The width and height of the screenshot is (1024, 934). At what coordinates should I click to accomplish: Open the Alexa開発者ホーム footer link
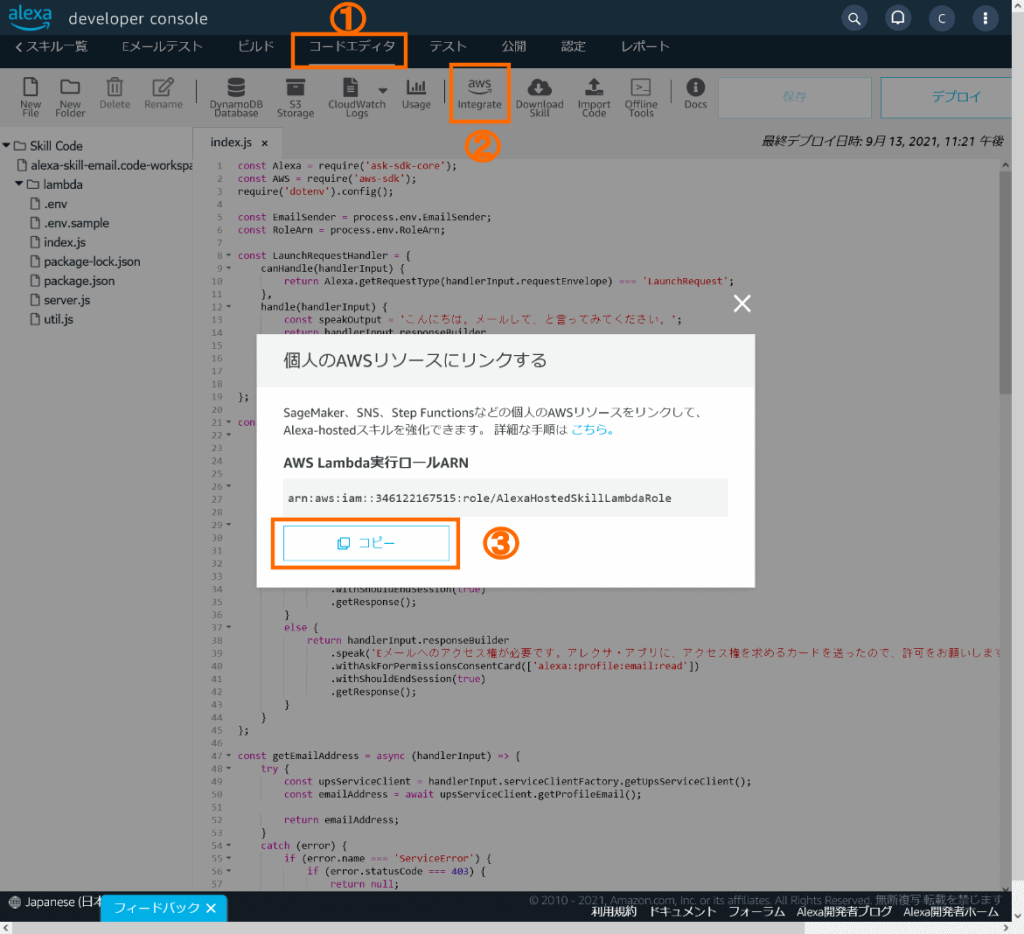[x=951, y=912]
